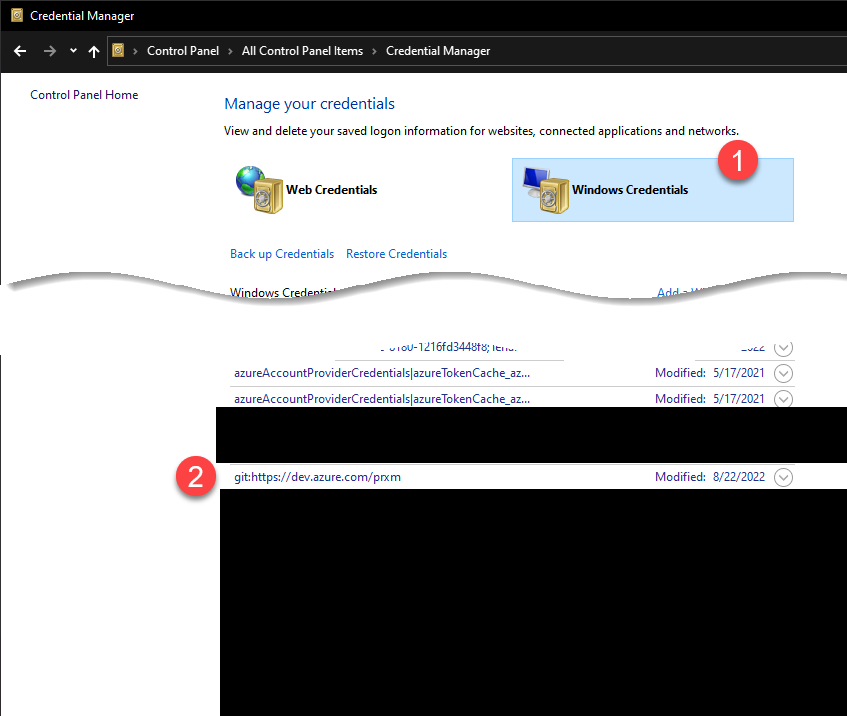Click the up one level arrow
847x716 pixels.
click(x=93, y=51)
